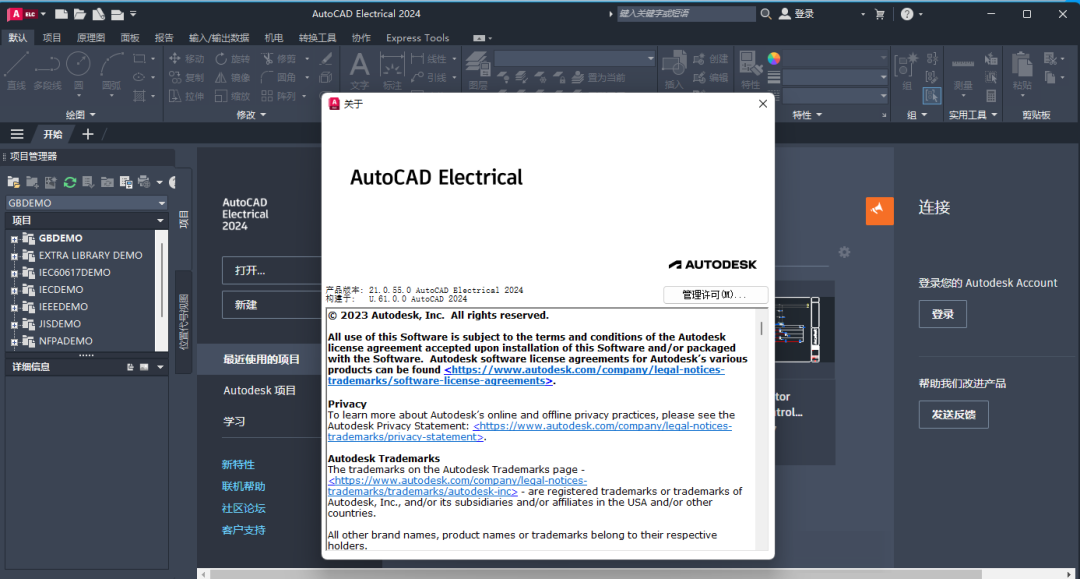Open the 报告 ribbon tab
The height and width of the screenshot is (579, 1080).
pyautogui.click(x=164, y=38)
